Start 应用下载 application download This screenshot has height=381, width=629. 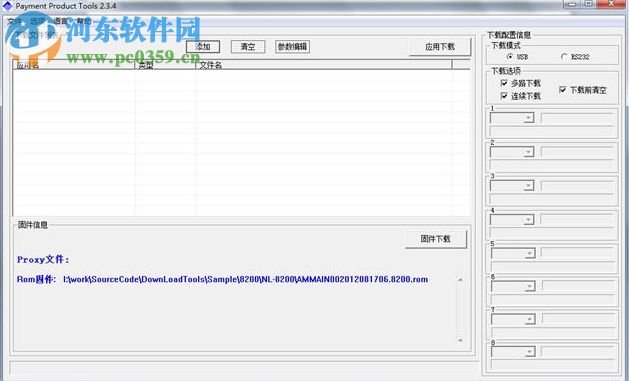440,47
